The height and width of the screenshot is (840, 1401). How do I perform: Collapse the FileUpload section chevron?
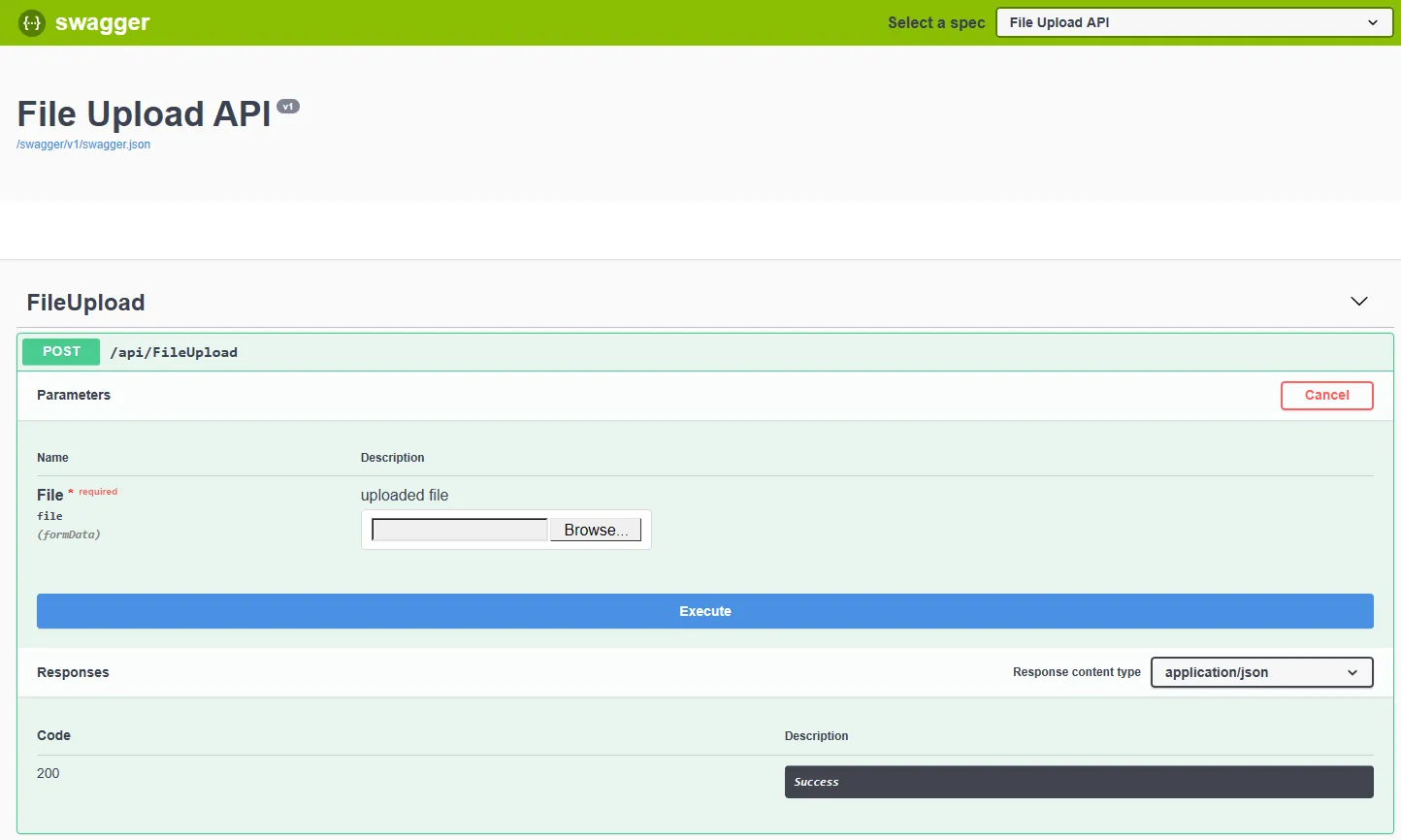tap(1359, 302)
